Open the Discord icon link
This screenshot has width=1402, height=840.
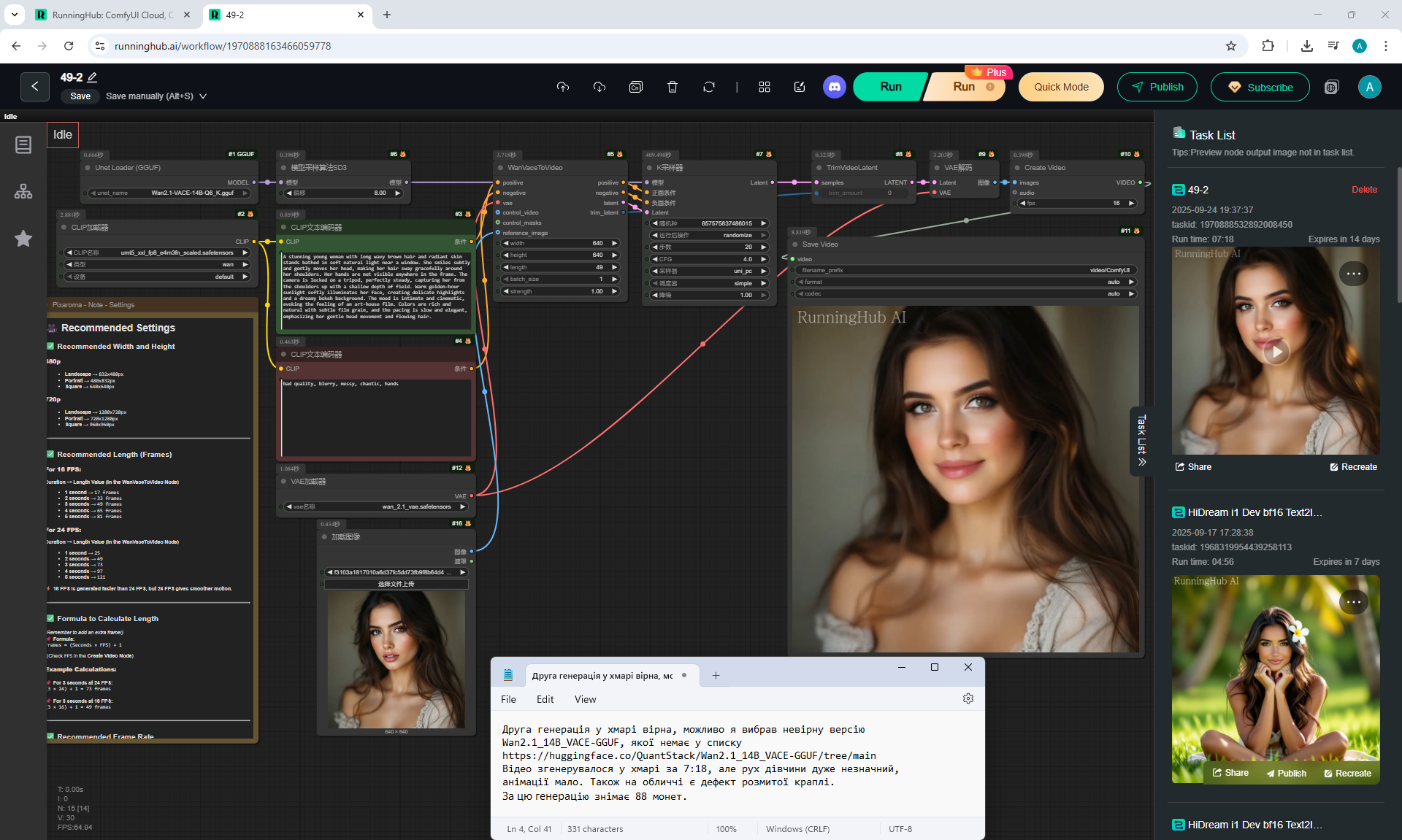pos(834,87)
